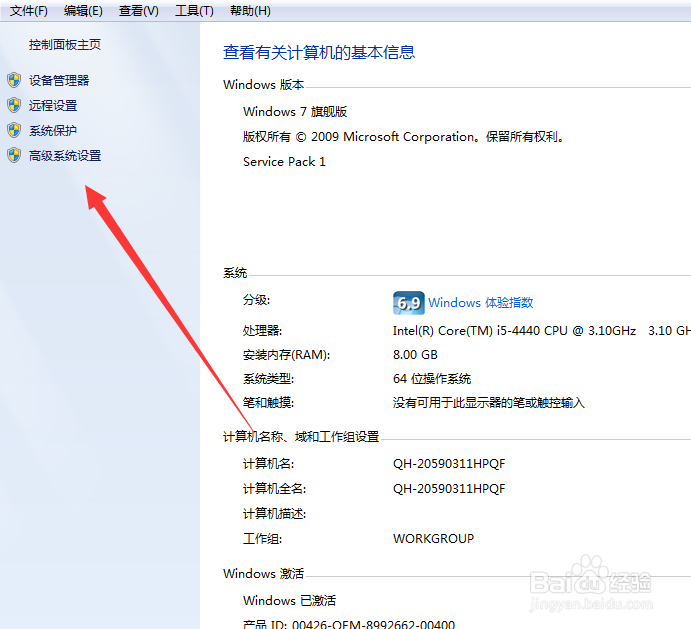691x629 pixels.
Task: Click the 计算机全名 value QH-20590311HPQF
Action: coord(449,489)
